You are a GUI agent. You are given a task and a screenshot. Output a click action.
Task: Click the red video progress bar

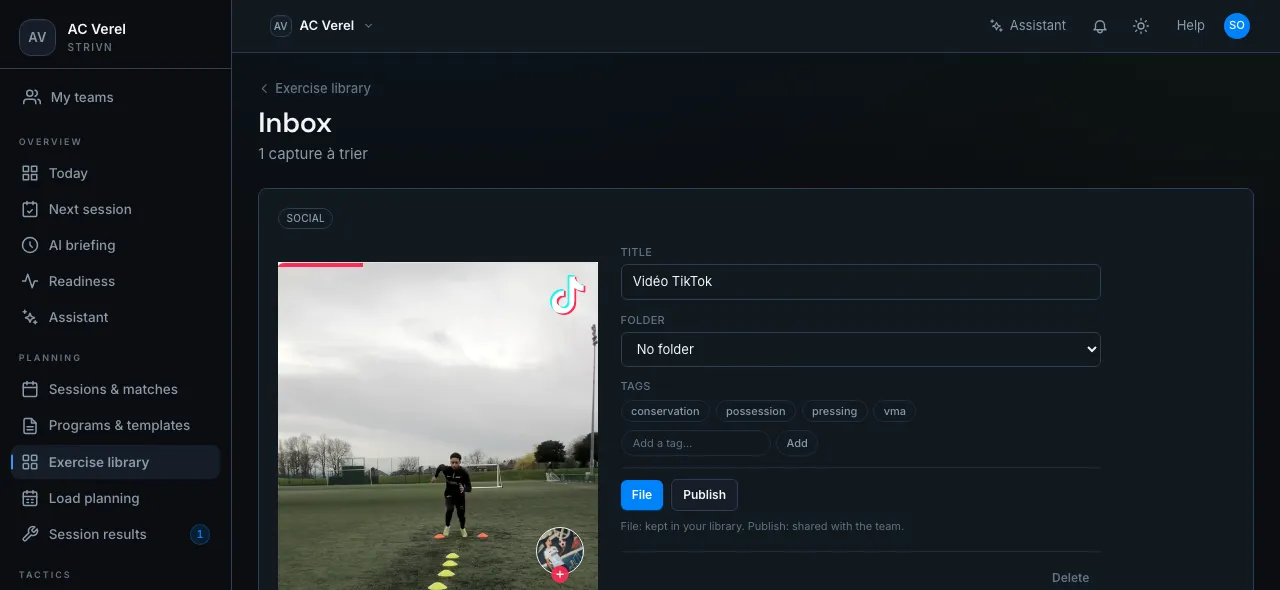[x=320, y=264]
